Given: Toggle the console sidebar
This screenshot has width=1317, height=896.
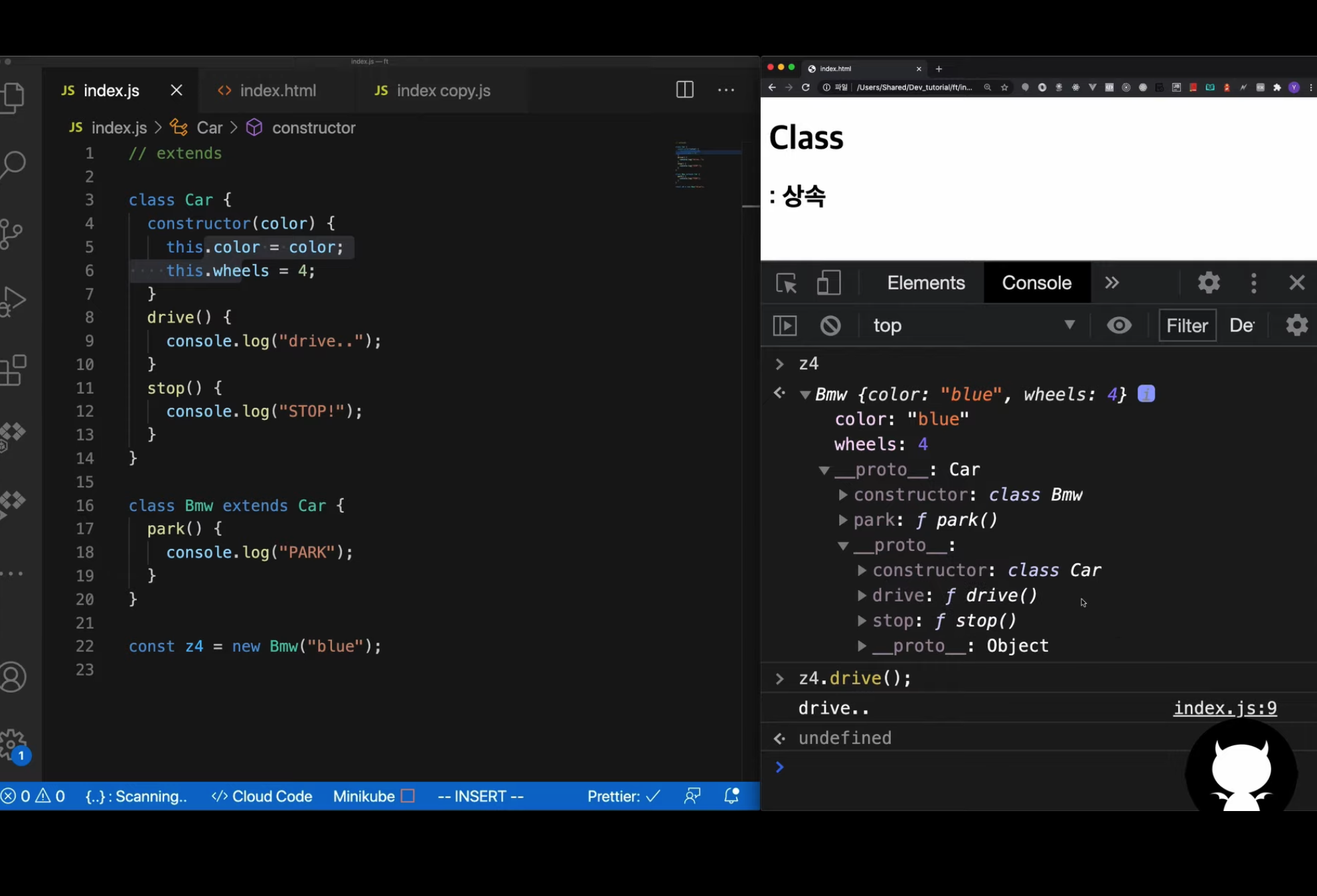Looking at the screenshot, I should click(x=785, y=325).
